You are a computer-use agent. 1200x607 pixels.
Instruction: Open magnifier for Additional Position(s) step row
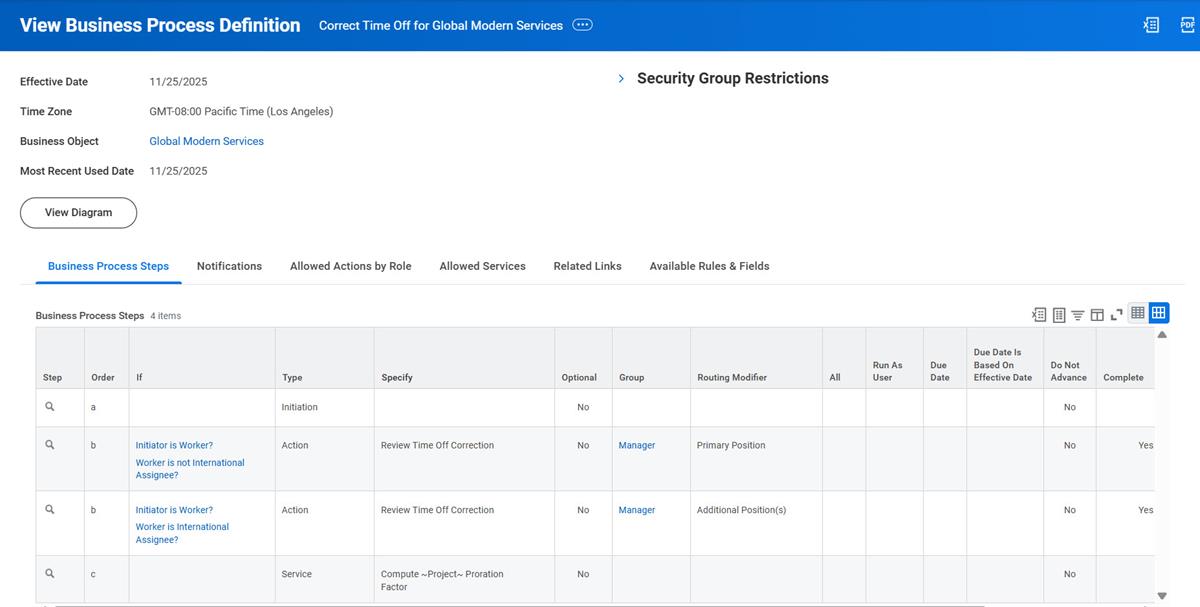coord(50,509)
